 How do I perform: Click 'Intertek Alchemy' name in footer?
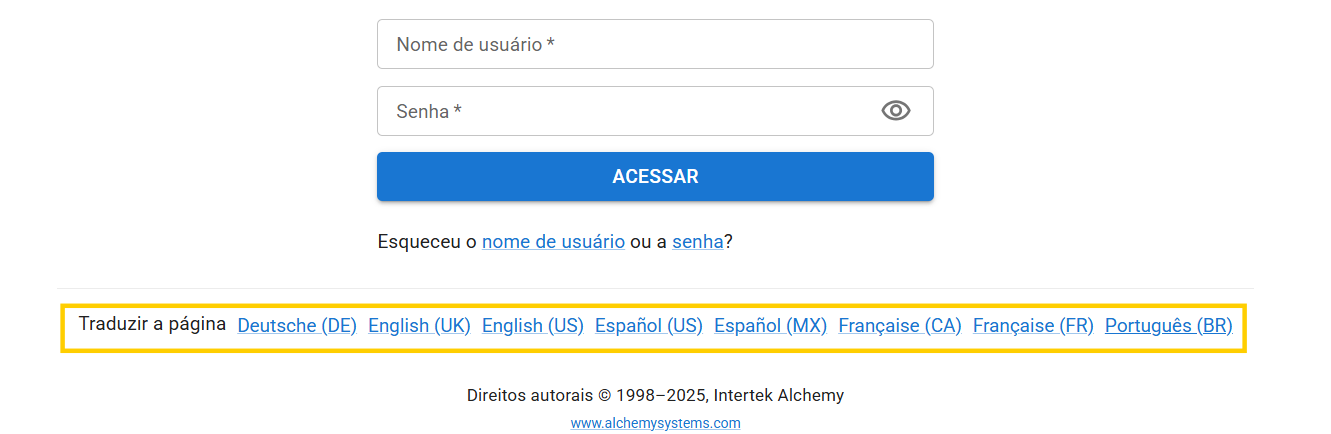[778, 396]
